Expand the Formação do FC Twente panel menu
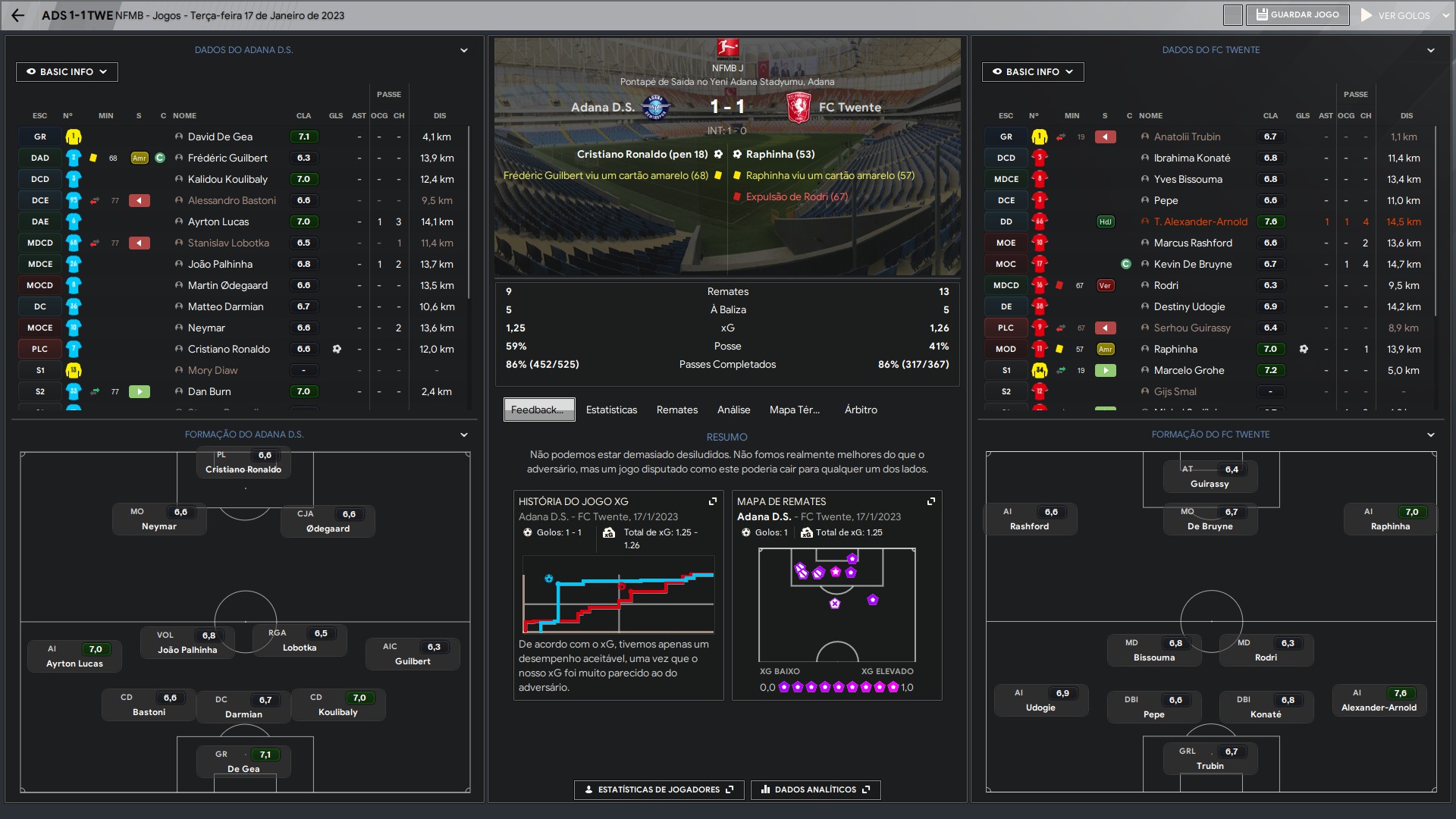1456x819 pixels. [1431, 435]
